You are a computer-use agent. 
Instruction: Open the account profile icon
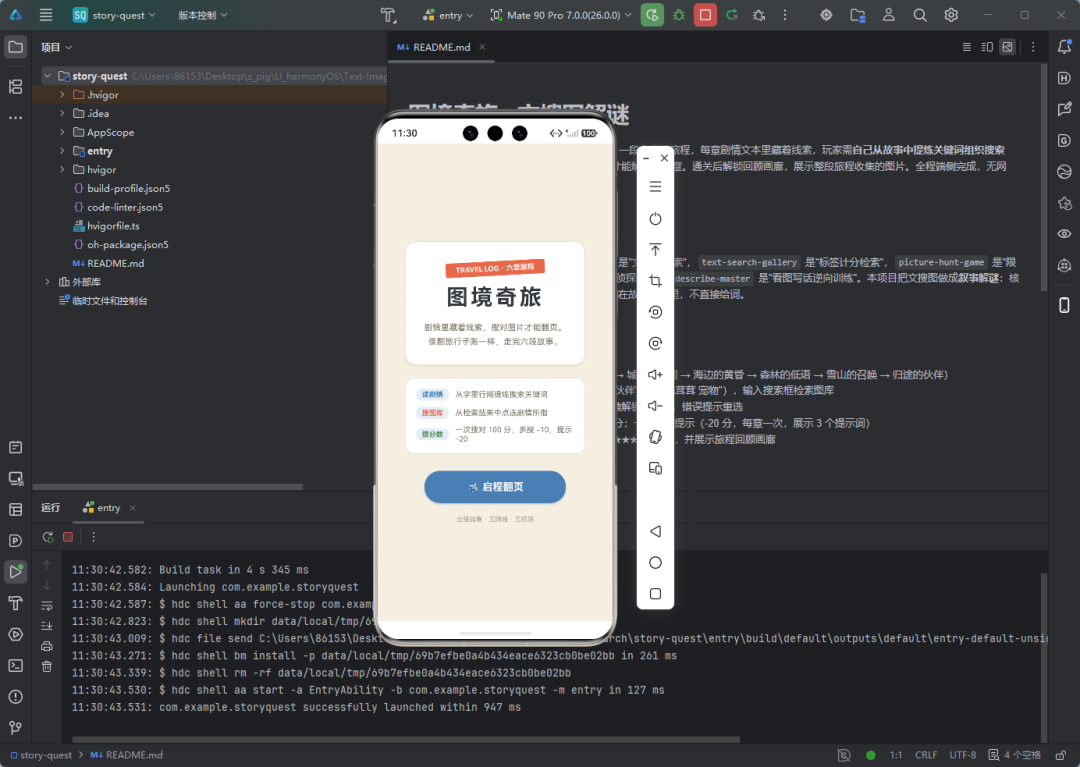(x=889, y=14)
